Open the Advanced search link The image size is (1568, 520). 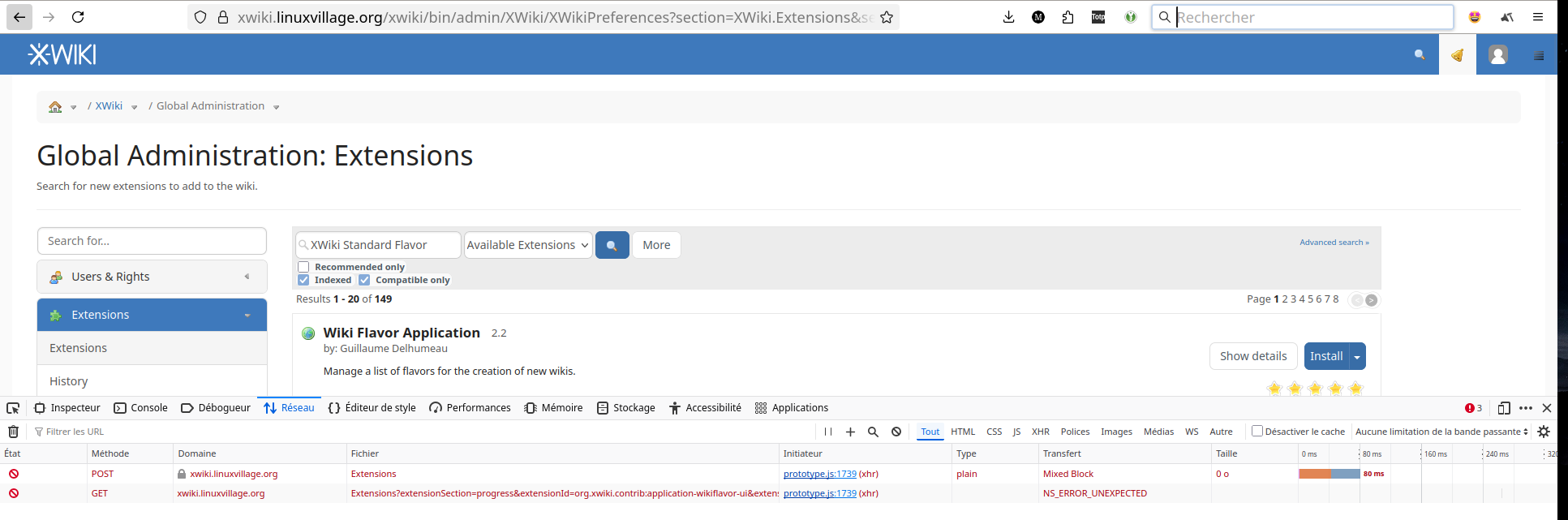pos(1334,243)
